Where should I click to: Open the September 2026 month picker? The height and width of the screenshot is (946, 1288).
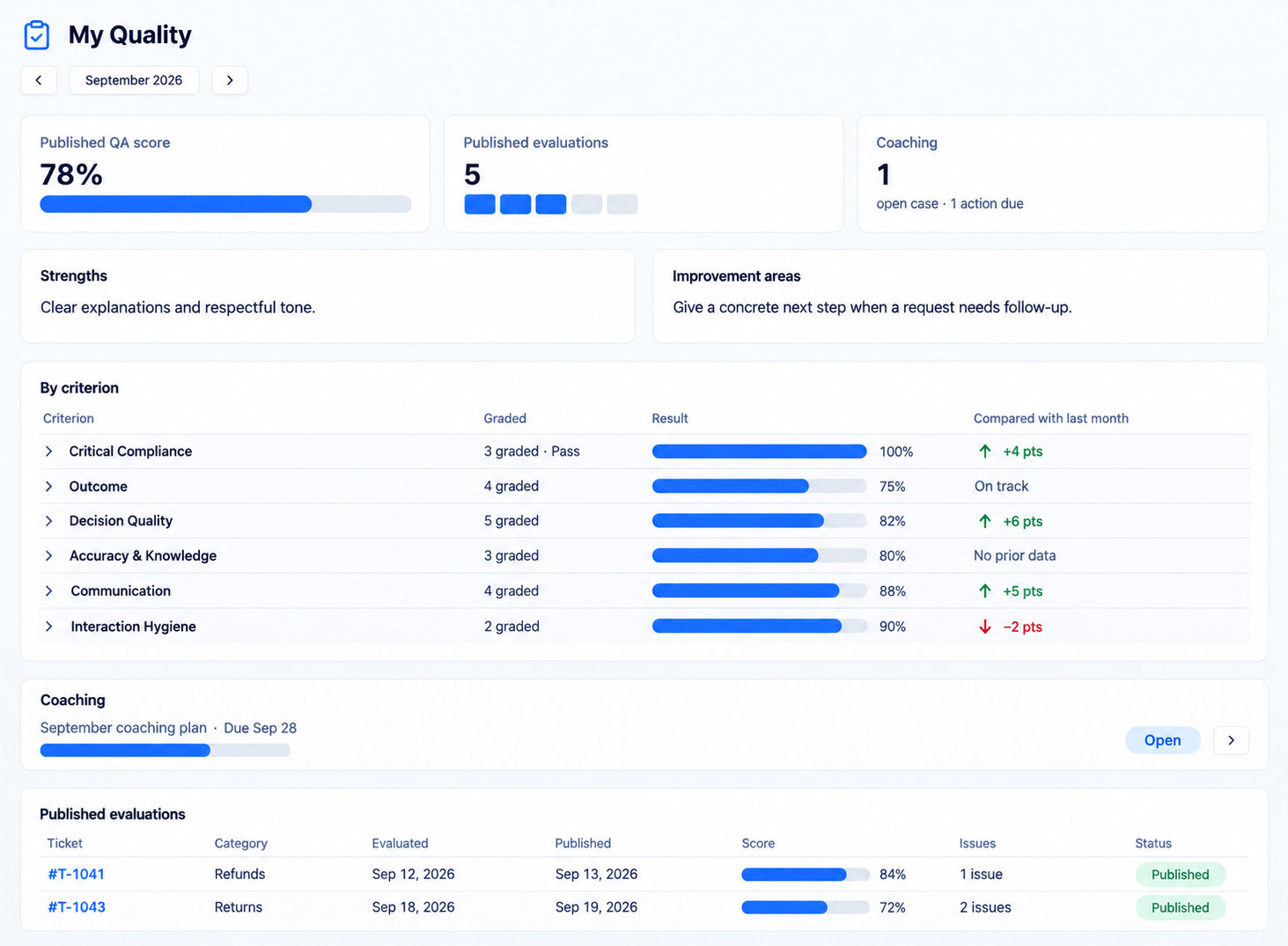point(134,80)
